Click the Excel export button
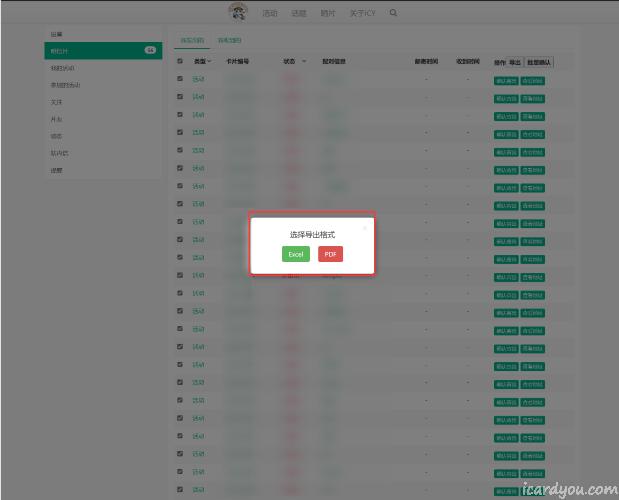The image size is (619, 500). (x=296, y=254)
